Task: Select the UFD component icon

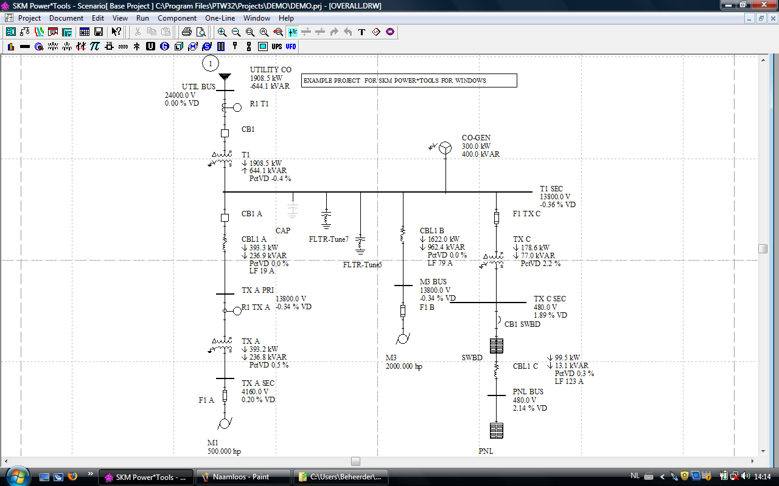Action: click(x=291, y=46)
